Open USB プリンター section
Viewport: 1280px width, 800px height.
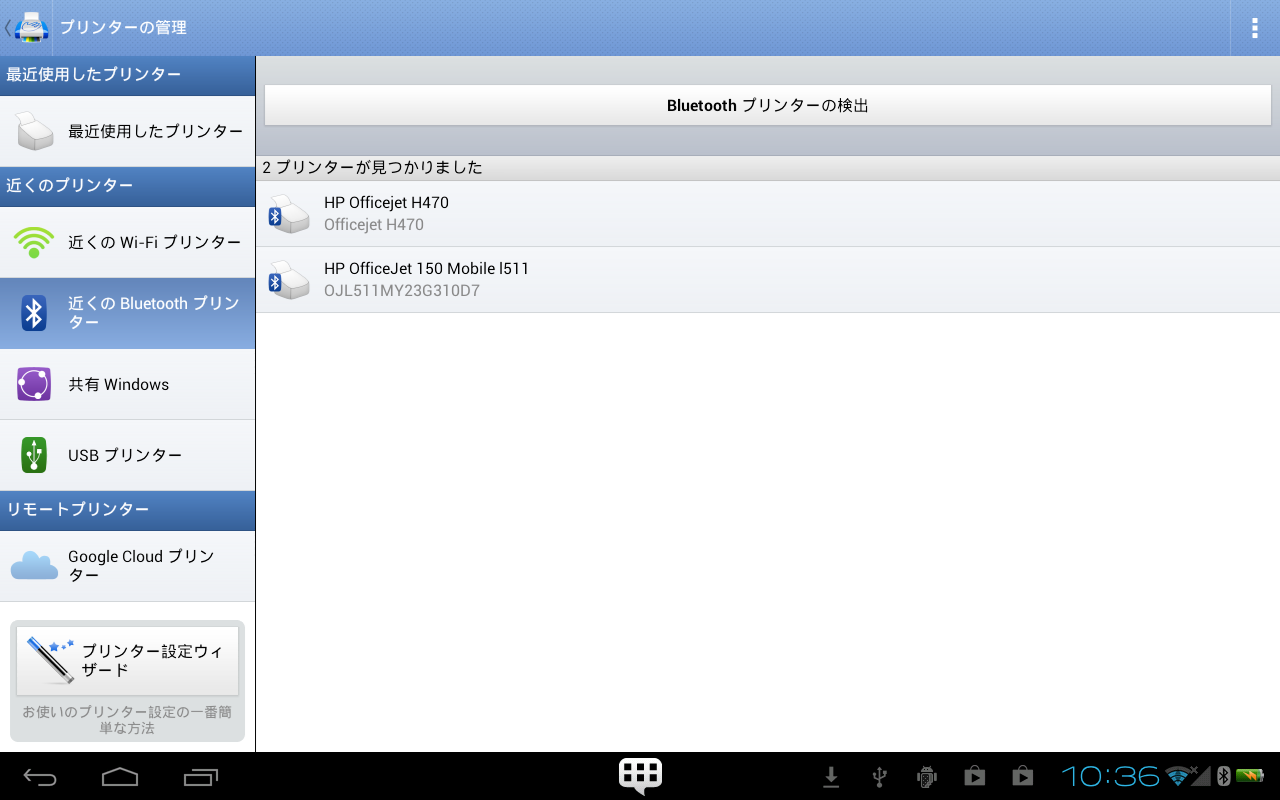(x=127, y=455)
